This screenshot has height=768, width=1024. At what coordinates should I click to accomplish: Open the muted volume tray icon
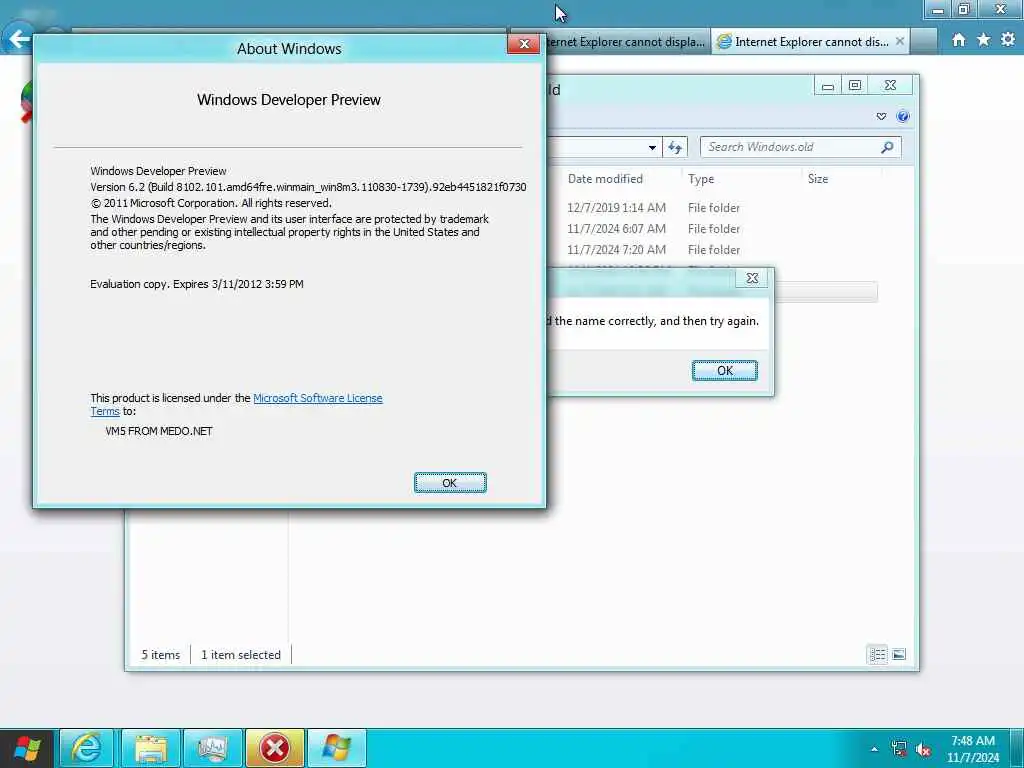pyautogui.click(x=923, y=750)
